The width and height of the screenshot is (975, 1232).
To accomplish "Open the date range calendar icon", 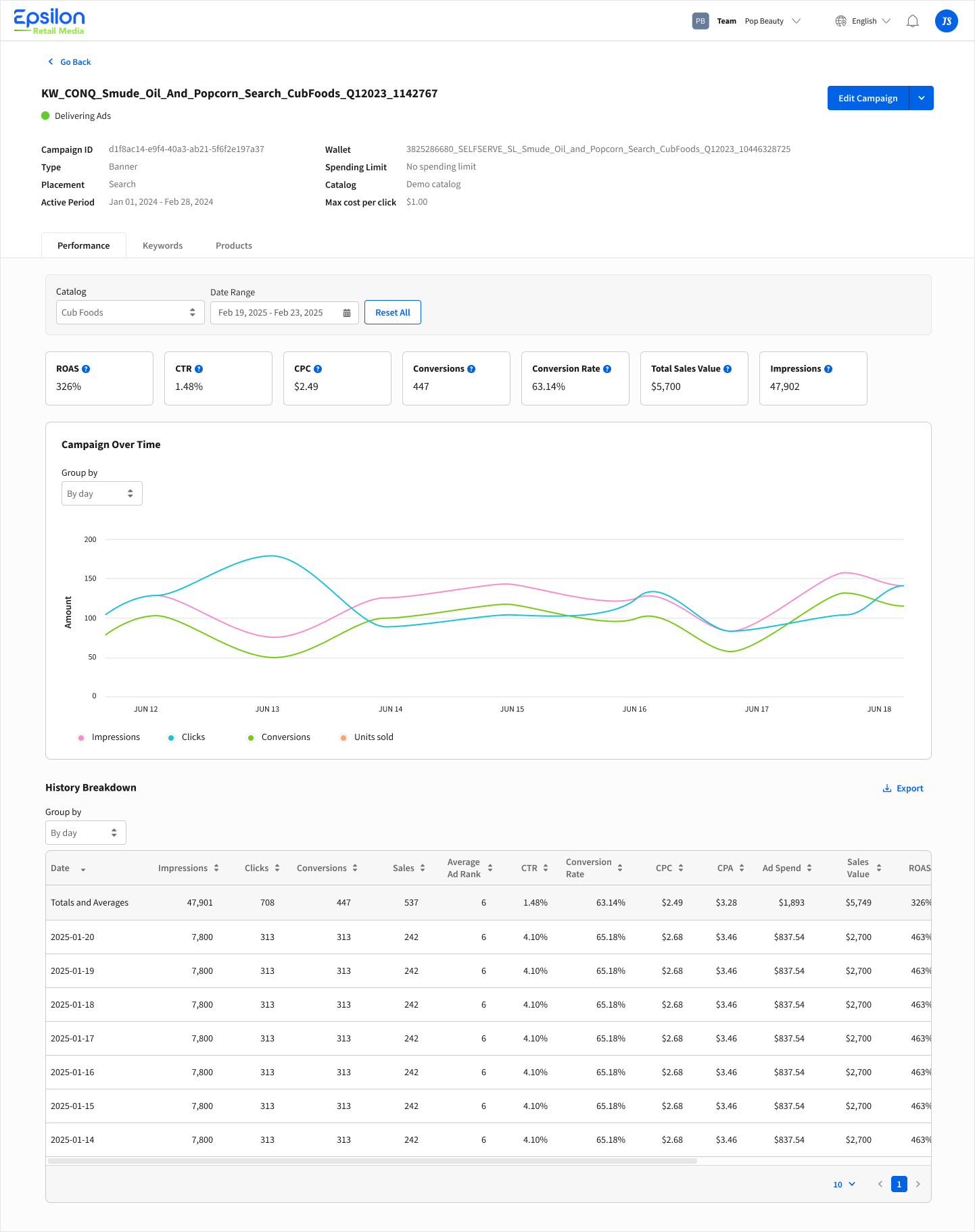I will point(347,313).
